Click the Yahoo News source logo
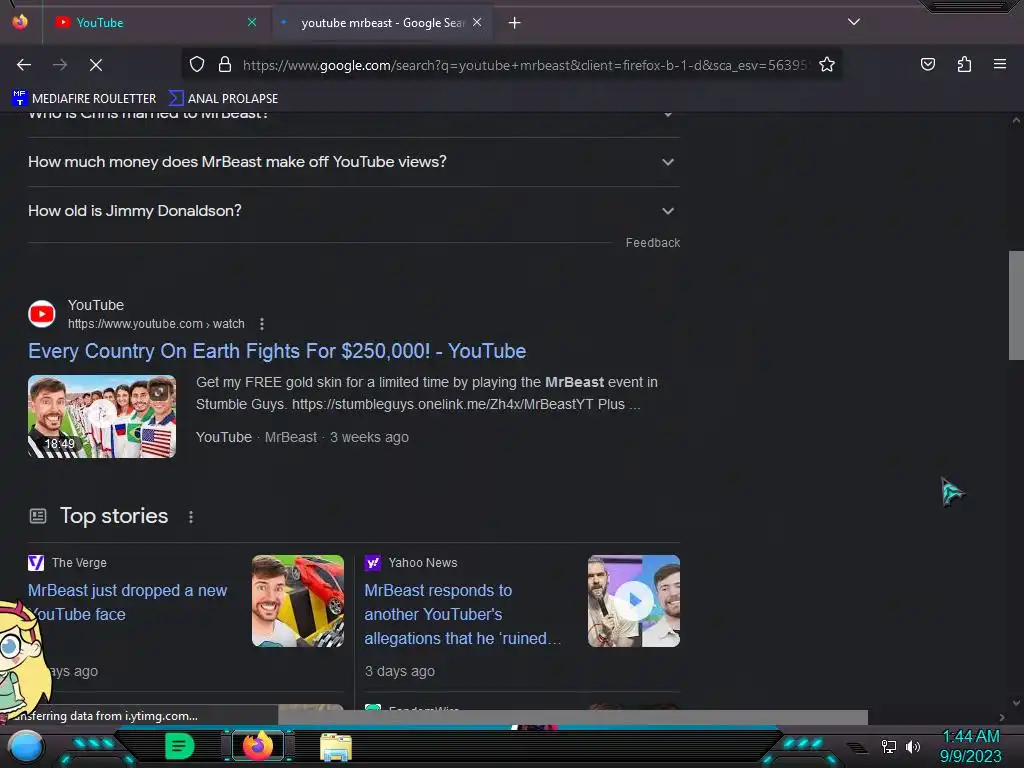Viewport: 1024px width, 768px height. [x=372, y=563]
